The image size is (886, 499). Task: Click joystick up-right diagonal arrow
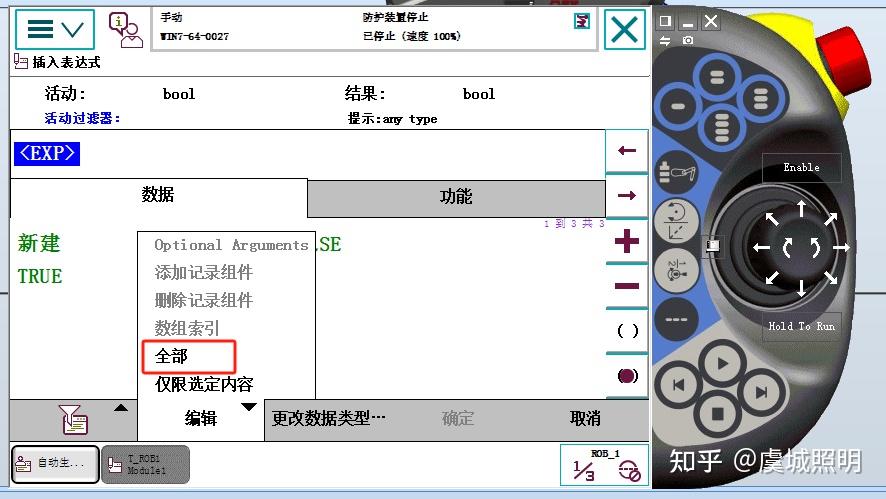830,219
